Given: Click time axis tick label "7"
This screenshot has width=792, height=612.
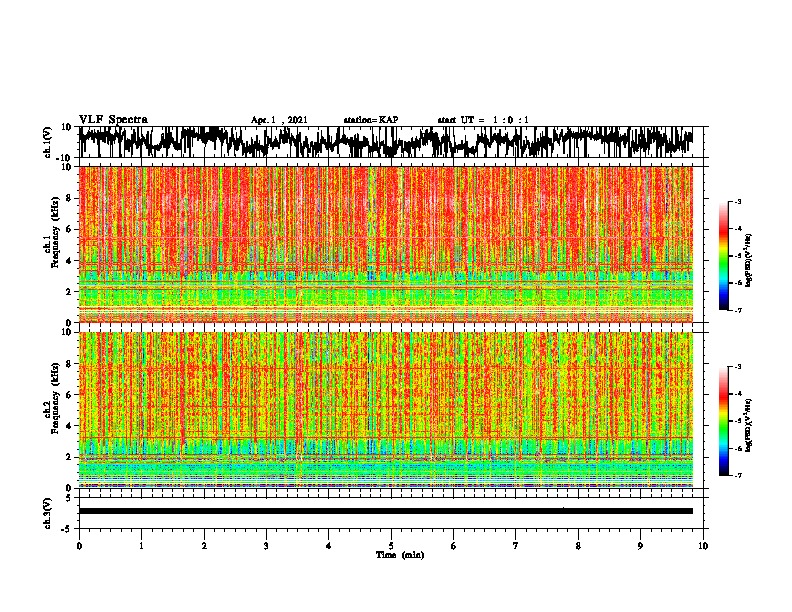Looking at the screenshot, I should (x=516, y=546).
